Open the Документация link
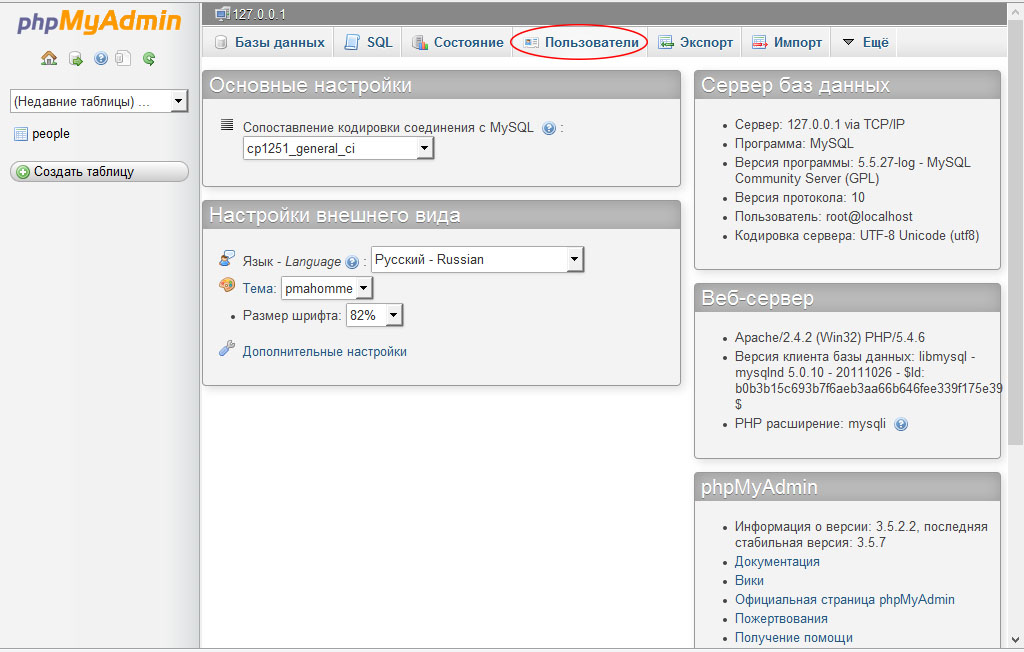The height and width of the screenshot is (652, 1024). 777,561
